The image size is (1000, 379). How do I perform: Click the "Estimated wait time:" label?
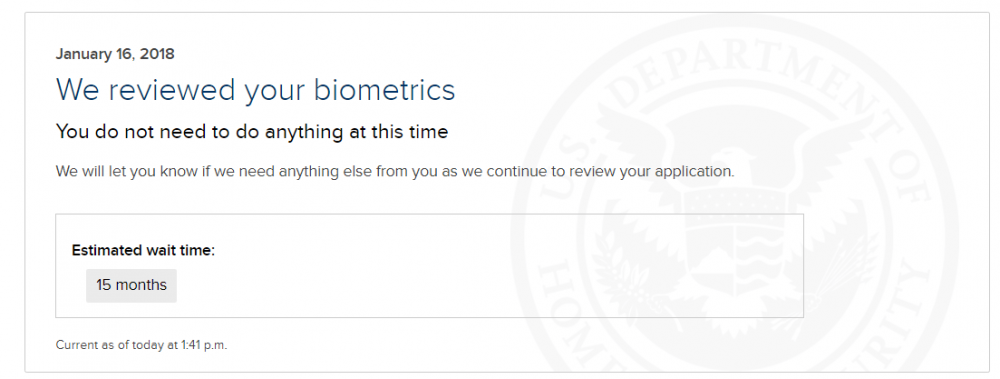pos(143,251)
